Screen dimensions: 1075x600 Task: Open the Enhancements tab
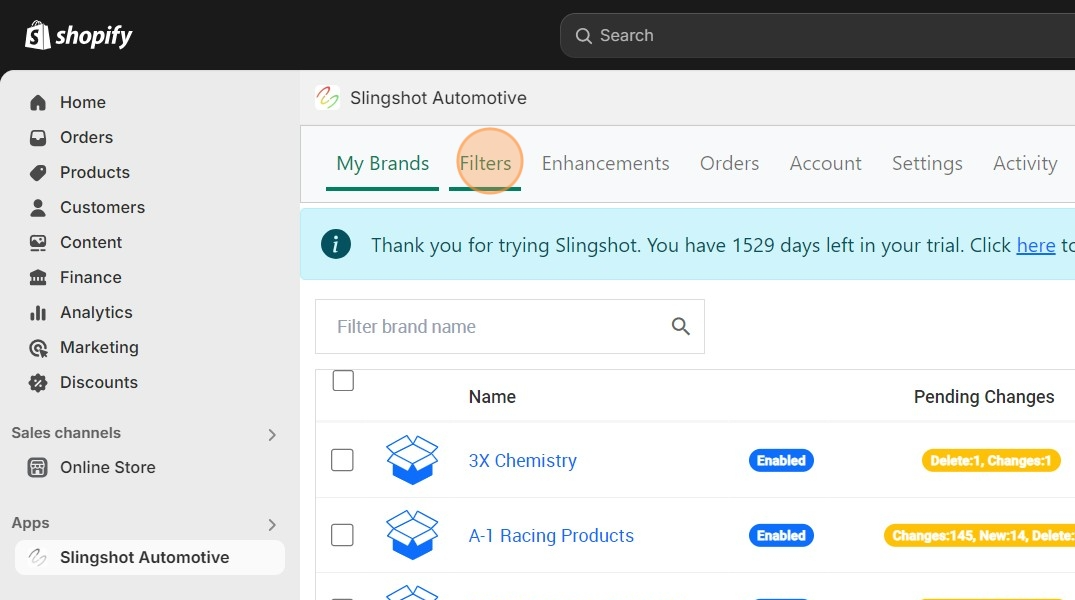click(605, 163)
